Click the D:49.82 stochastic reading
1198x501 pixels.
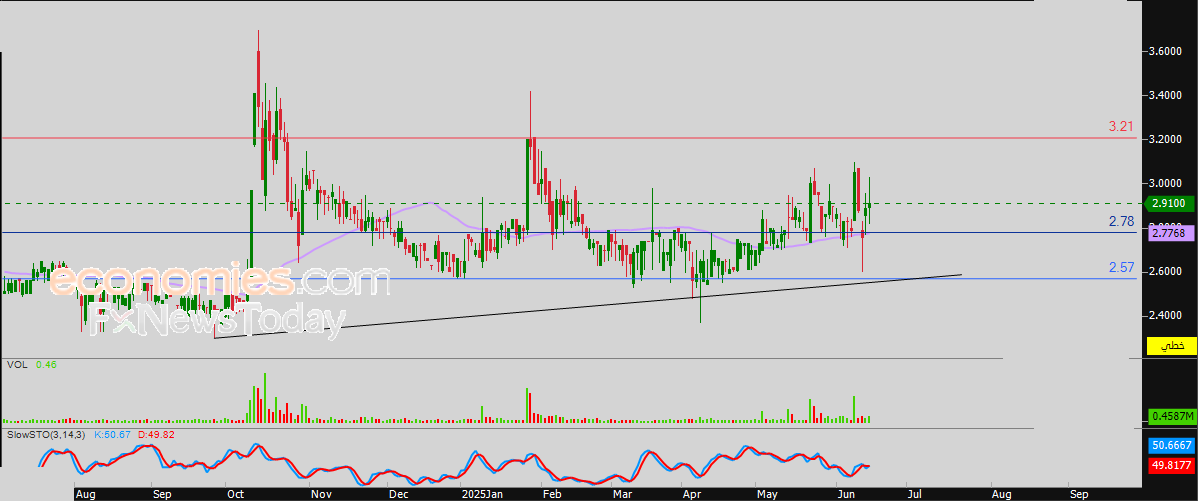(154, 435)
